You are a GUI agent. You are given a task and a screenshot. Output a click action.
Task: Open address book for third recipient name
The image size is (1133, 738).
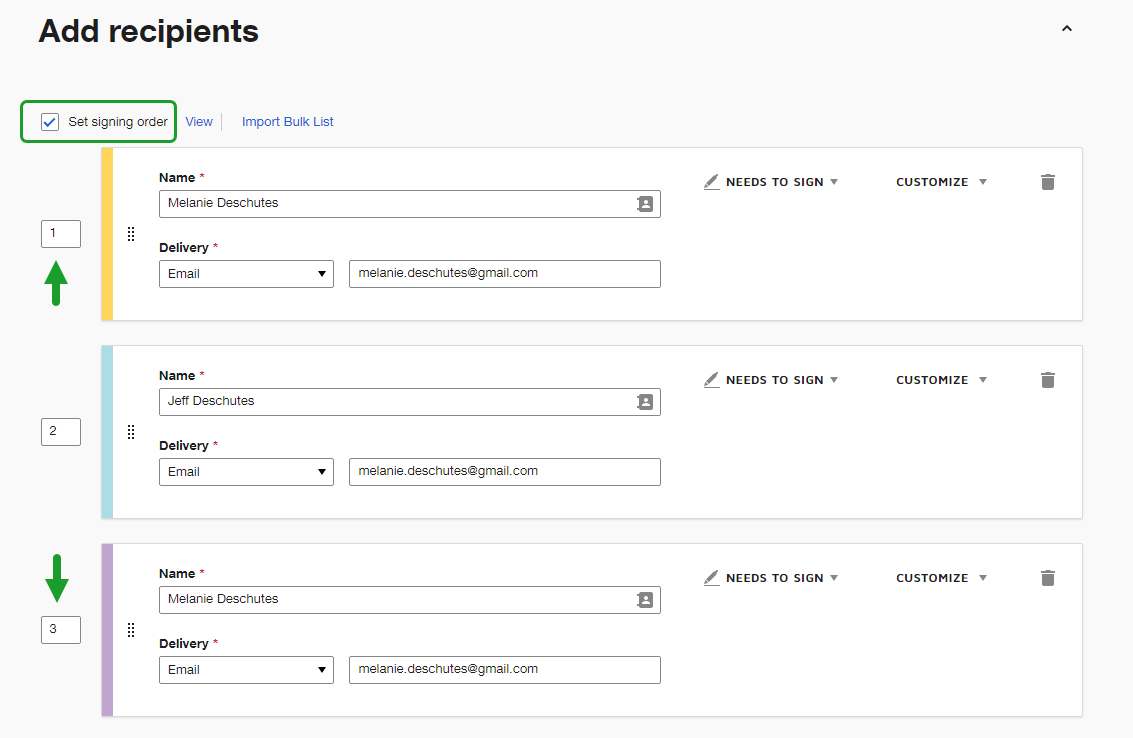point(645,600)
